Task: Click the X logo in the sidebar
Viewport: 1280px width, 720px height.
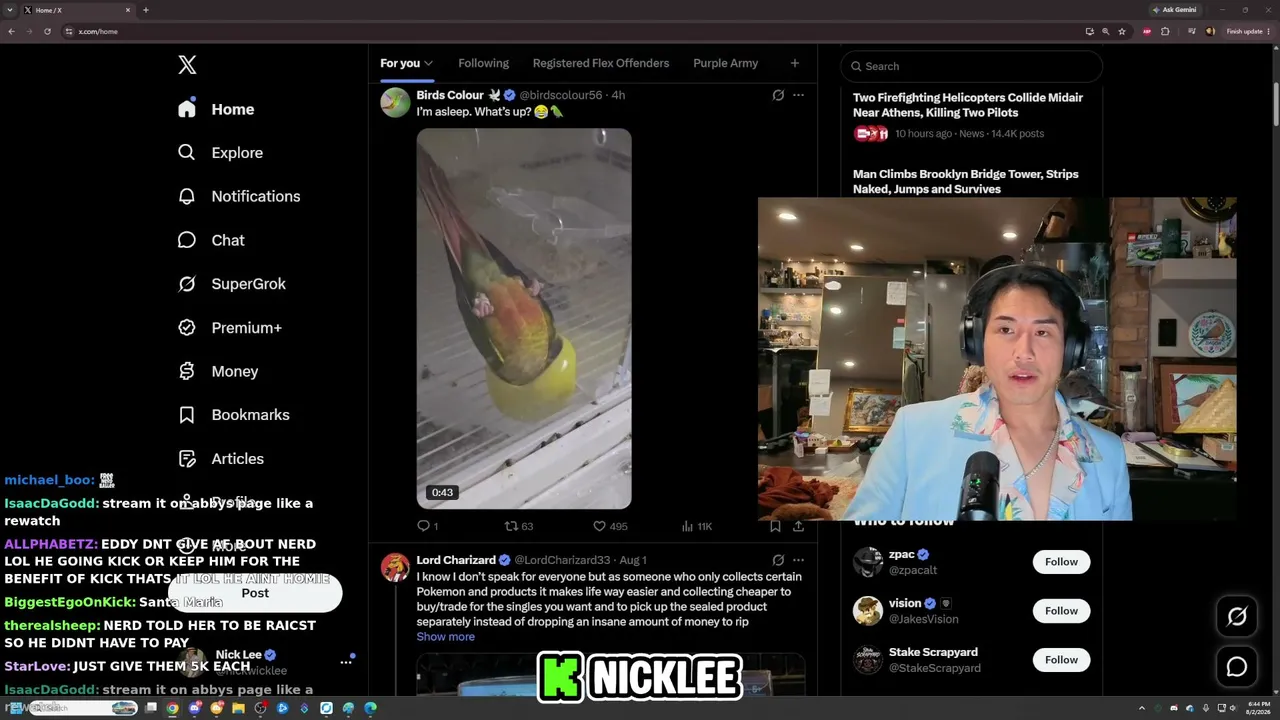Action: pos(187,65)
